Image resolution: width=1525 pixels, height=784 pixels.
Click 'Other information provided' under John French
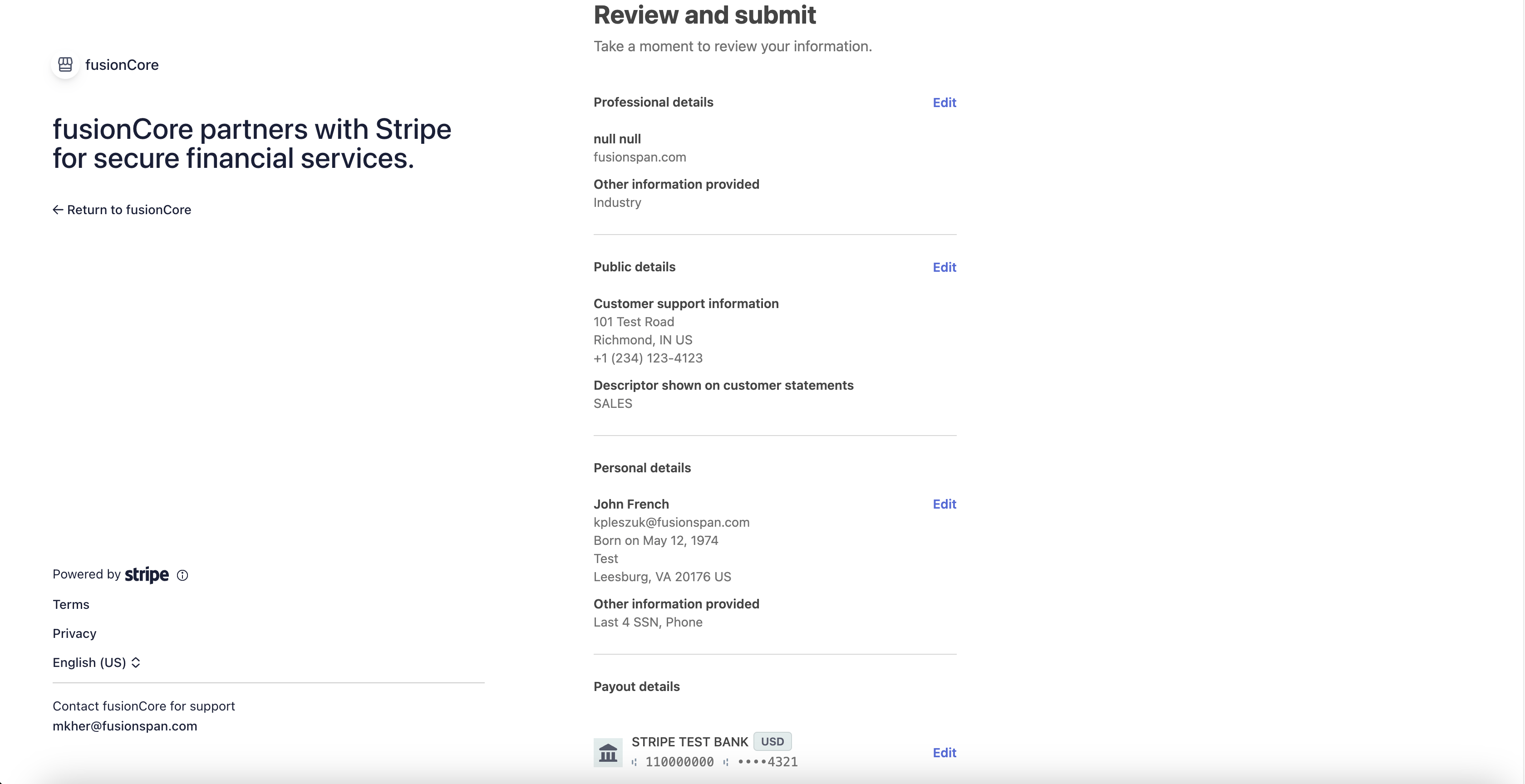[677, 603]
